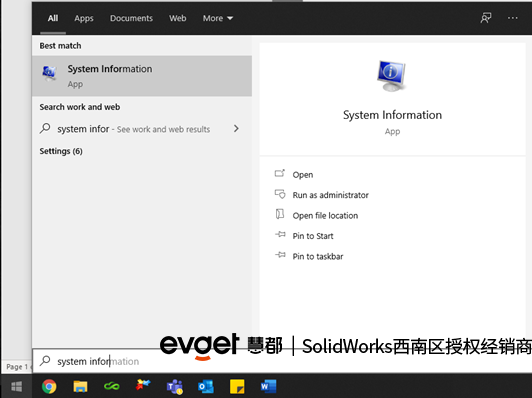Click the Search work and web heading
Image resolution: width=532 pixels, height=398 pixels.
[80, 107]
